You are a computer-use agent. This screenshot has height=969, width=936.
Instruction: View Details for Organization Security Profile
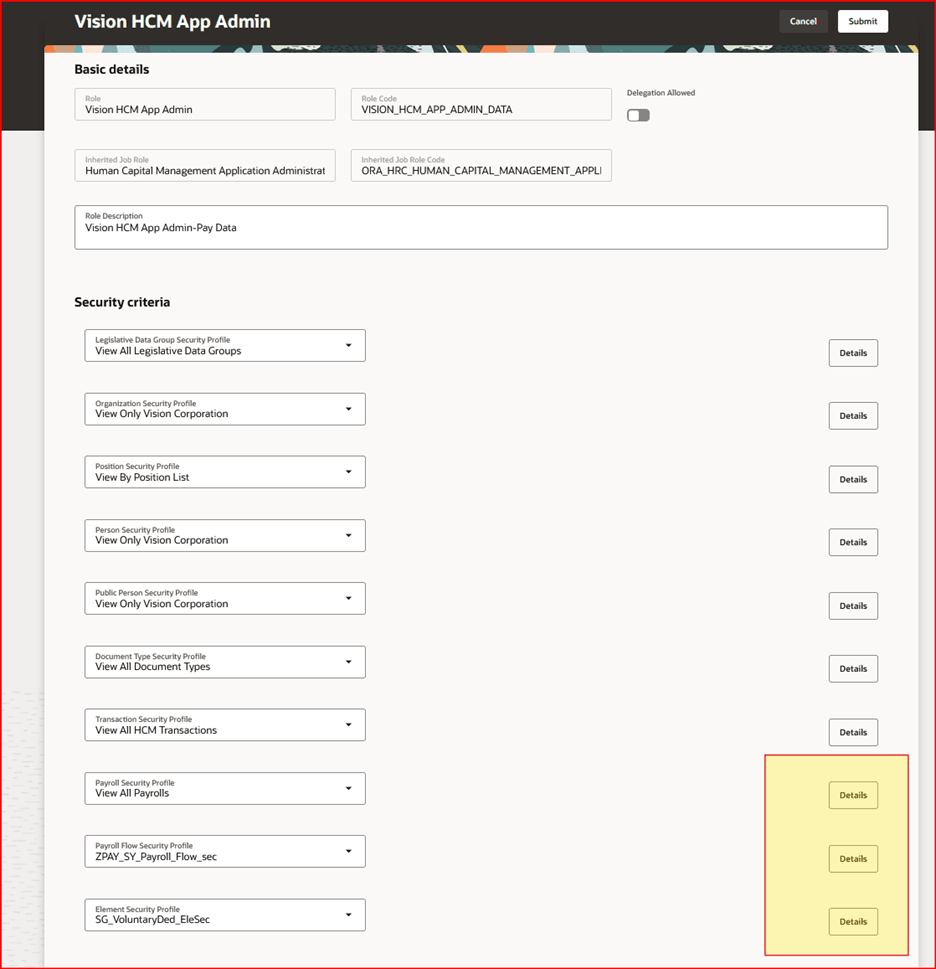tap(853, 416)
